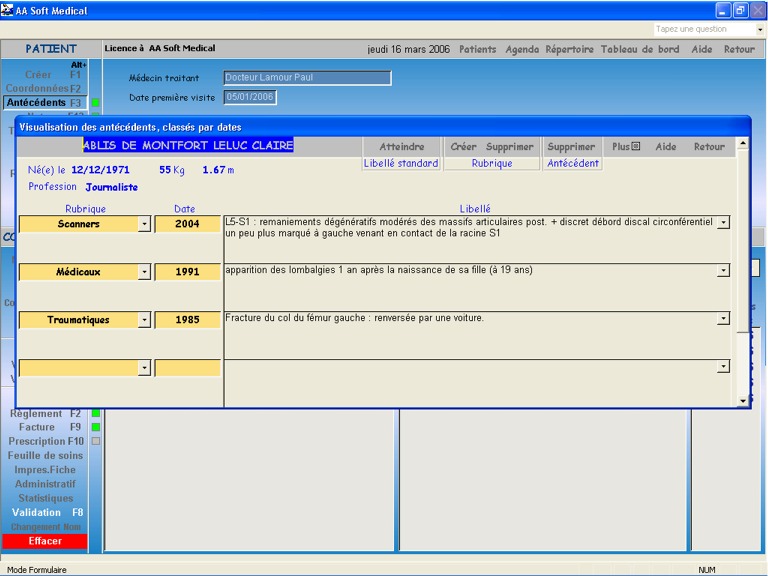
Task: Toggle green indicator next to Facture F9
Action: click(x=96, y=427)
